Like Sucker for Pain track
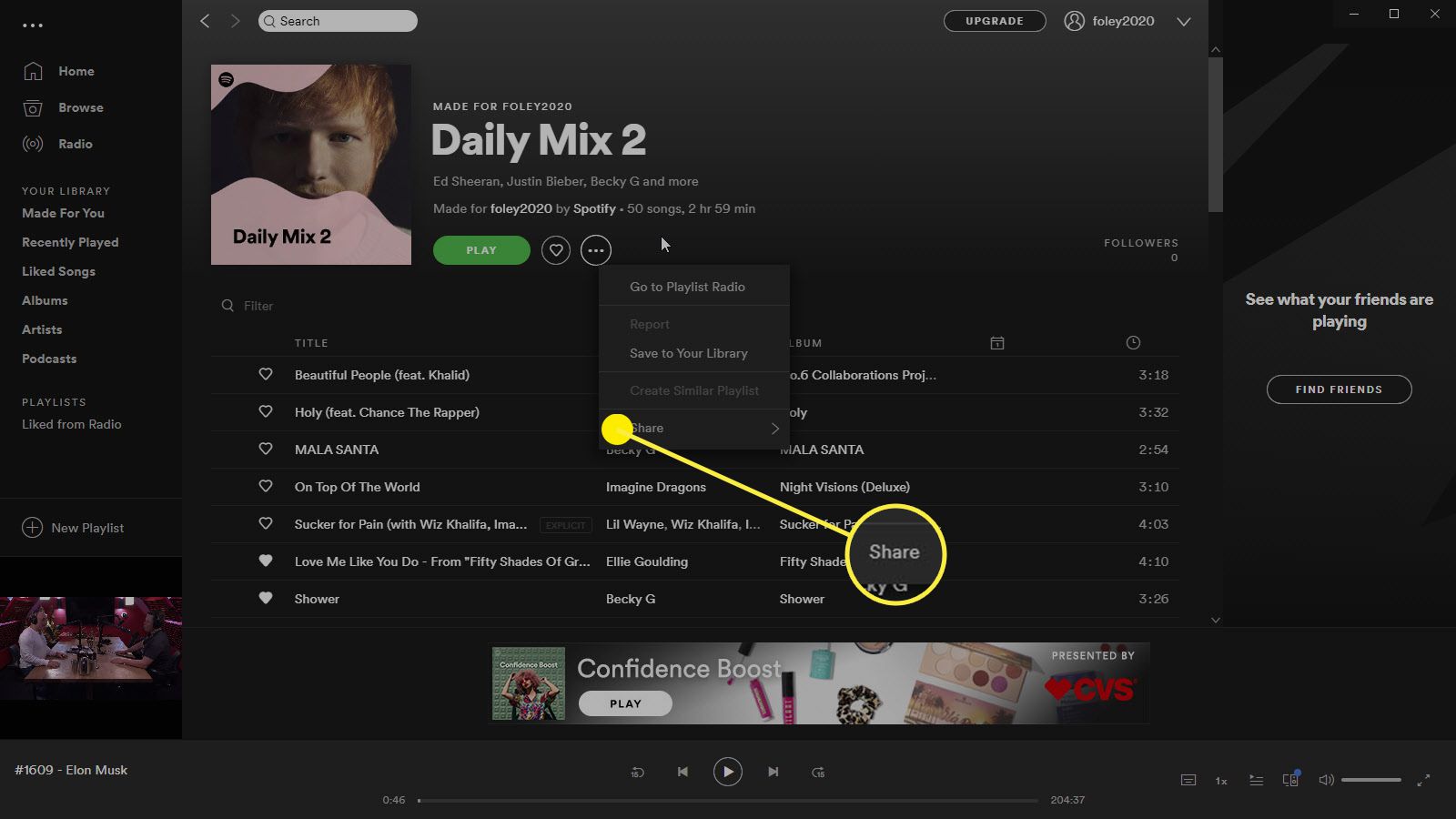1456x819 pixels. tap(266, 523)
